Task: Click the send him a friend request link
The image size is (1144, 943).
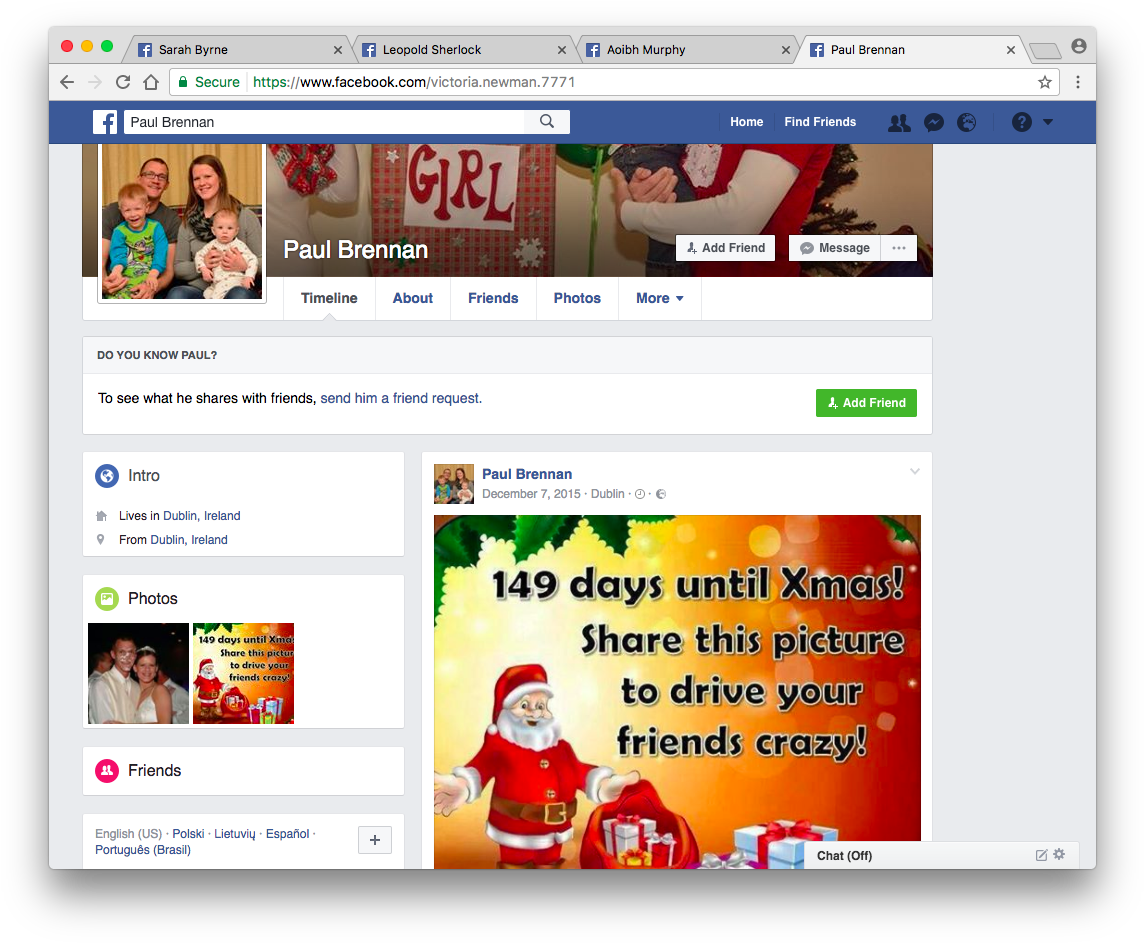Action: pos(401,398)
